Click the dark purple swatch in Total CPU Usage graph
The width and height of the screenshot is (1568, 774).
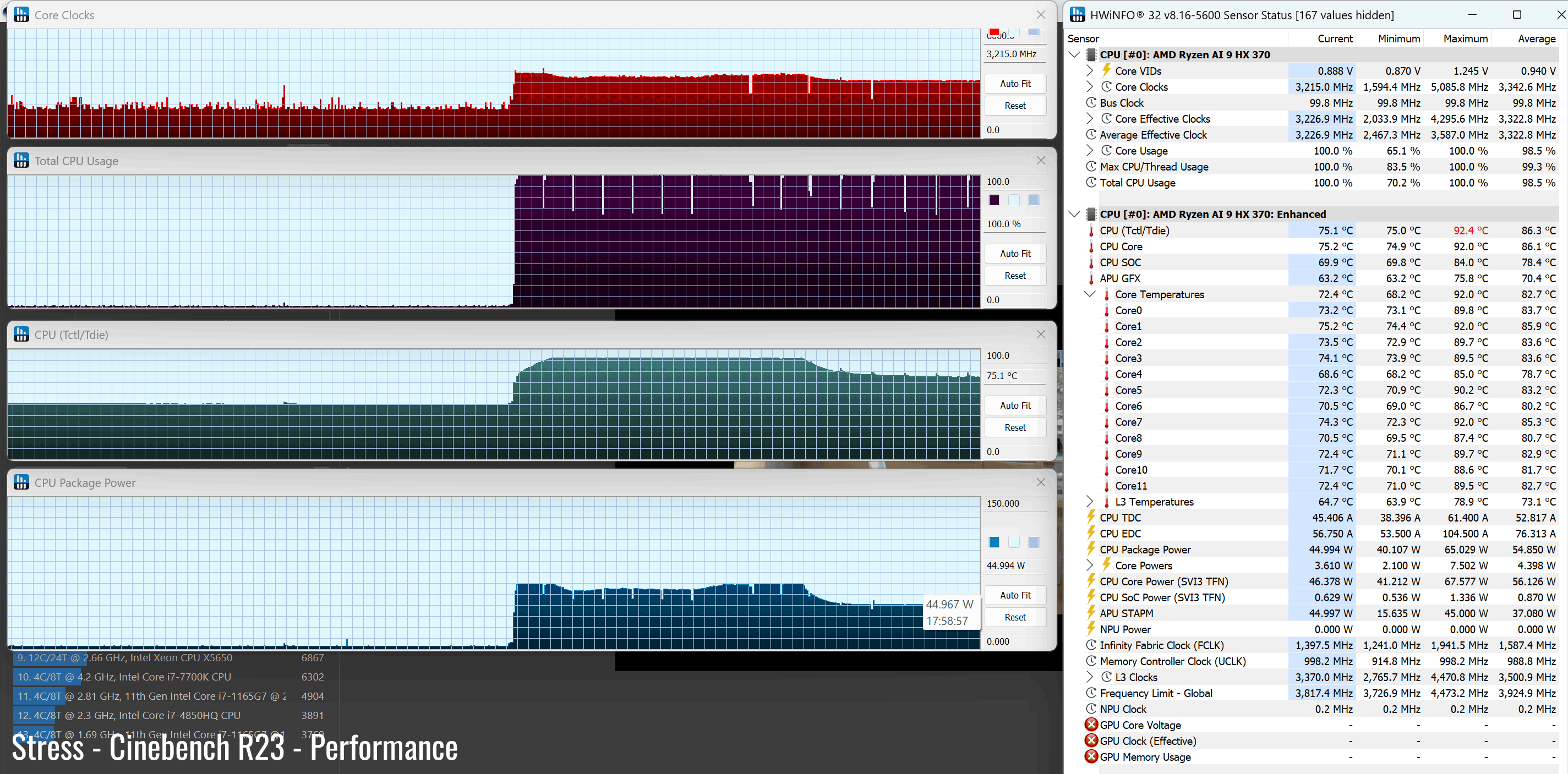994,200
